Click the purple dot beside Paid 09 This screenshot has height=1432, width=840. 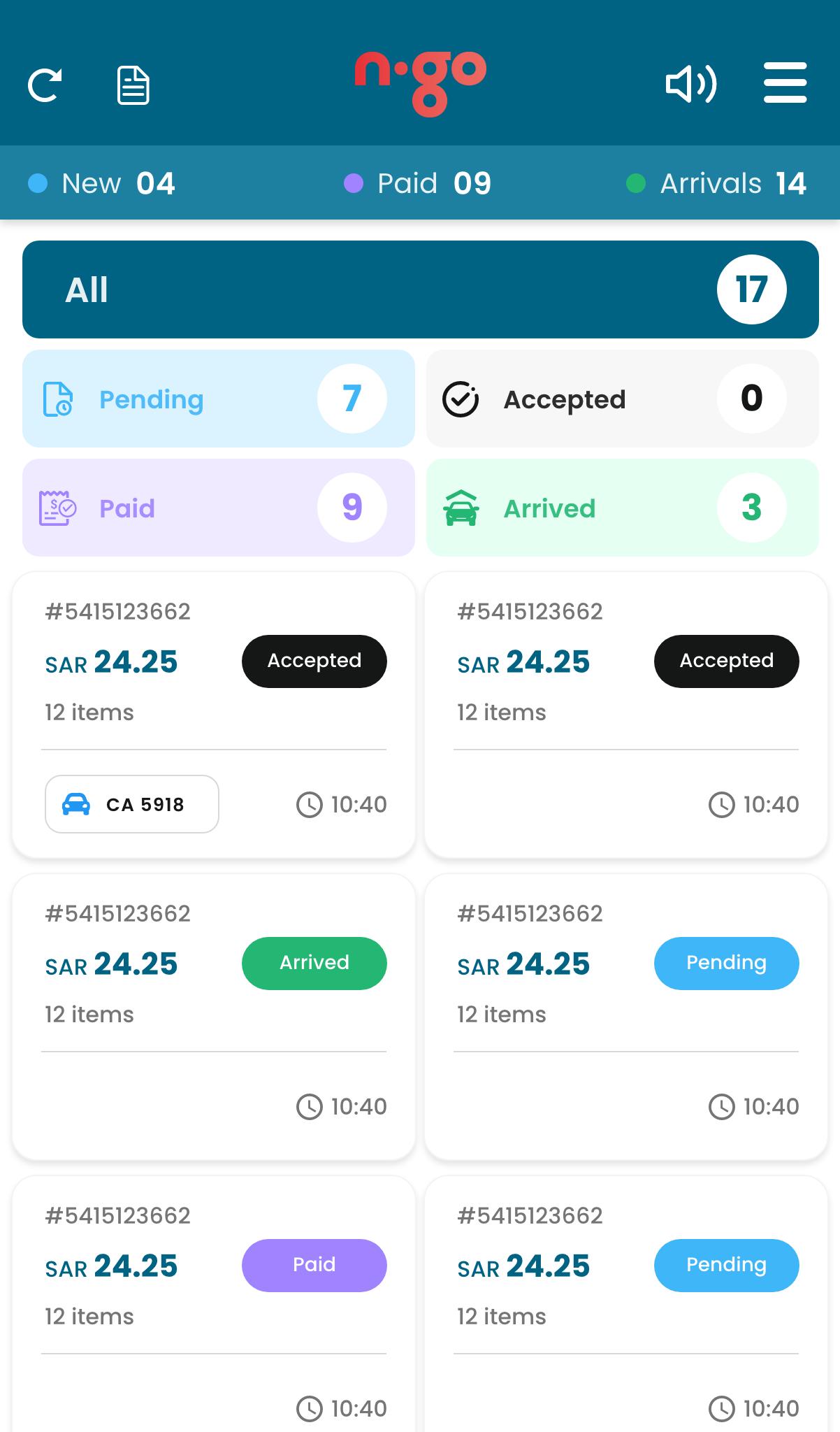354,183
